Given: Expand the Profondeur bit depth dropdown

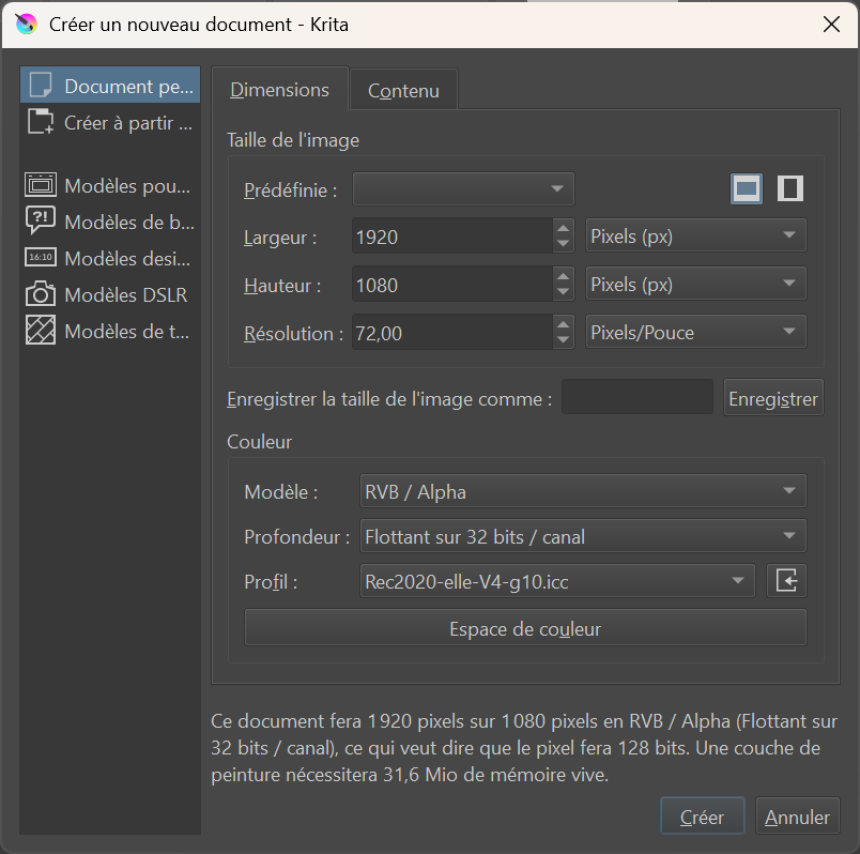Looking at the screenshot, I should (580, 536).
